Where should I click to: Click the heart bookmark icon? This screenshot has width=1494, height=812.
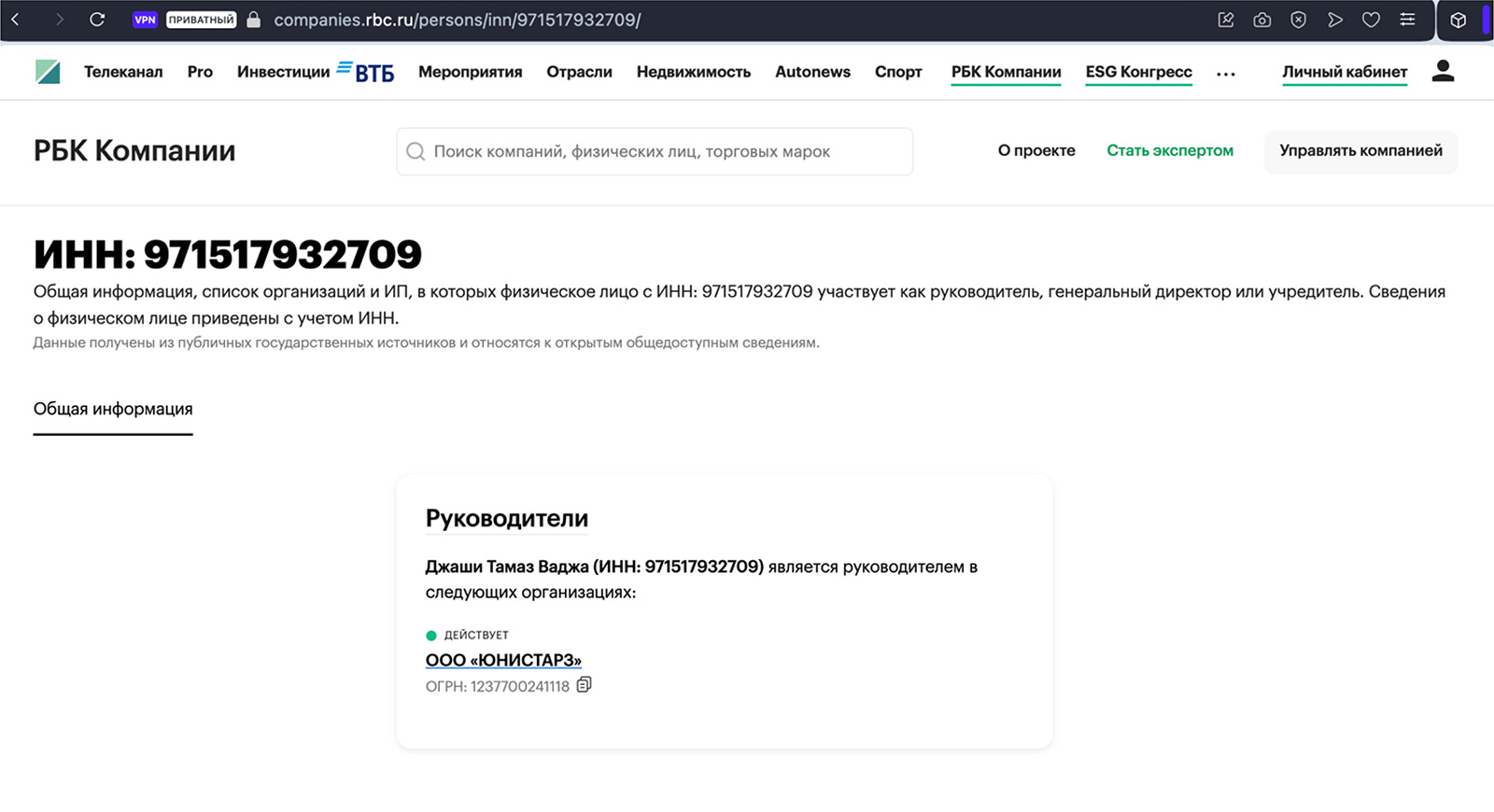(1371, 20)
